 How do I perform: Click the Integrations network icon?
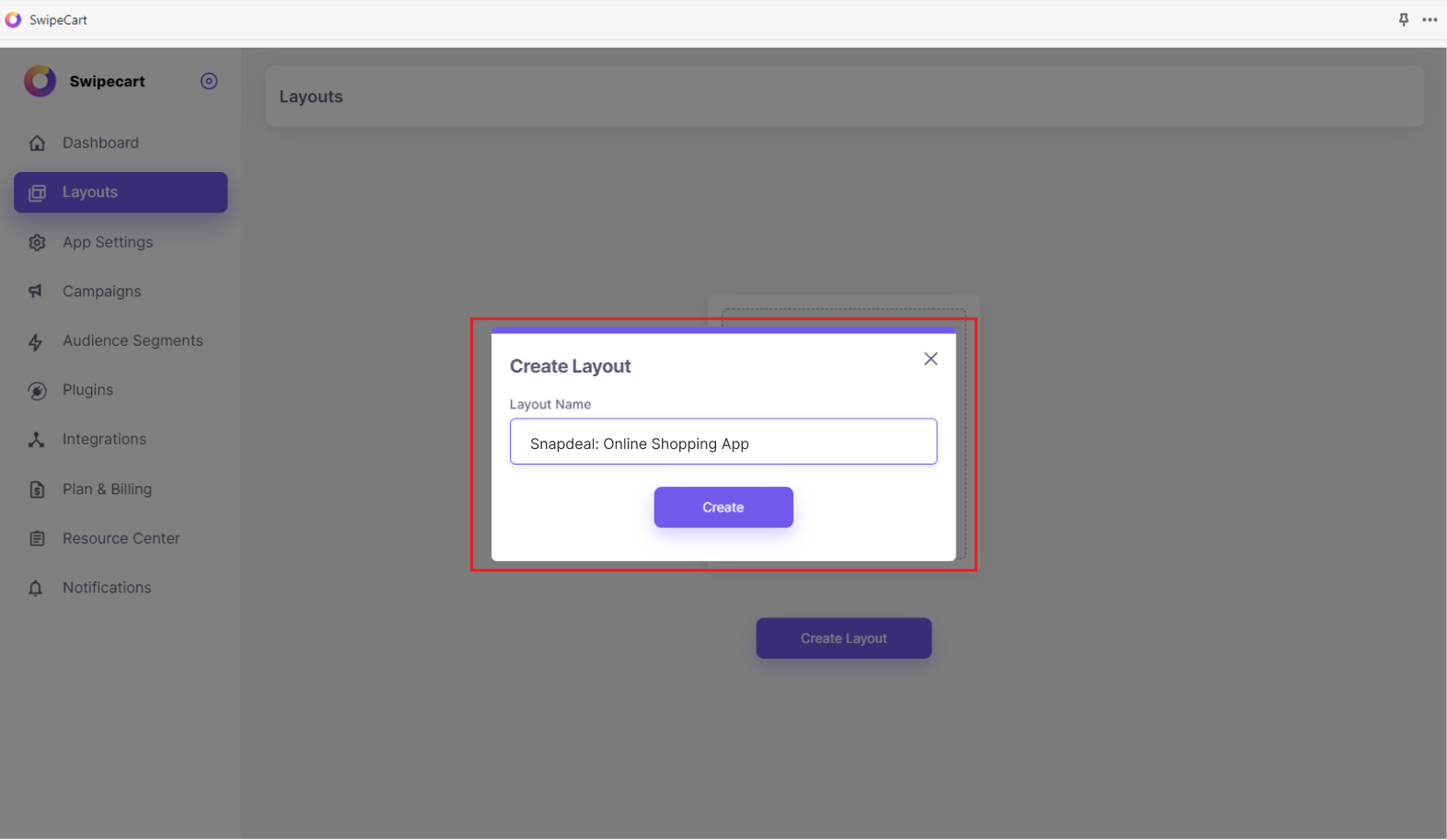pyautogui.click(x=36, y=440)
